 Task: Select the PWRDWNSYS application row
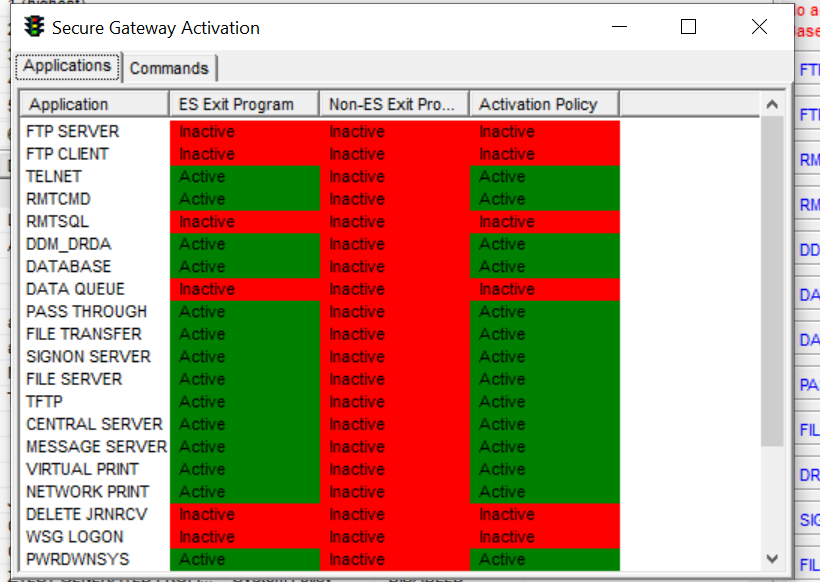320,559
